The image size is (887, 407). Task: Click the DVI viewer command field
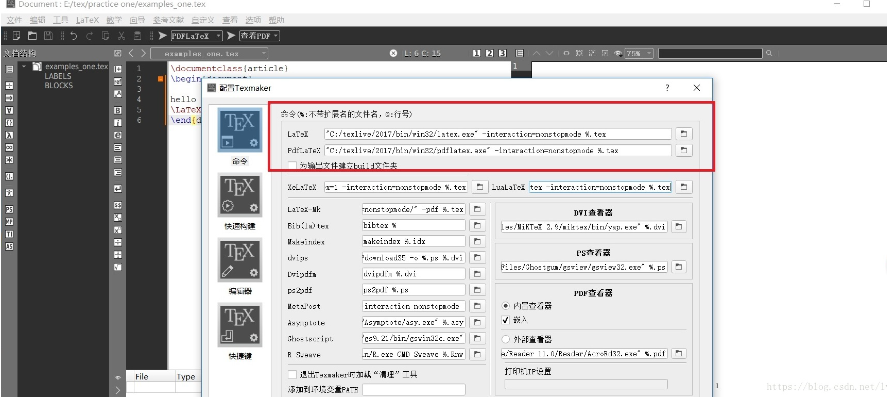pyautogui.click(x=584, y=226)
